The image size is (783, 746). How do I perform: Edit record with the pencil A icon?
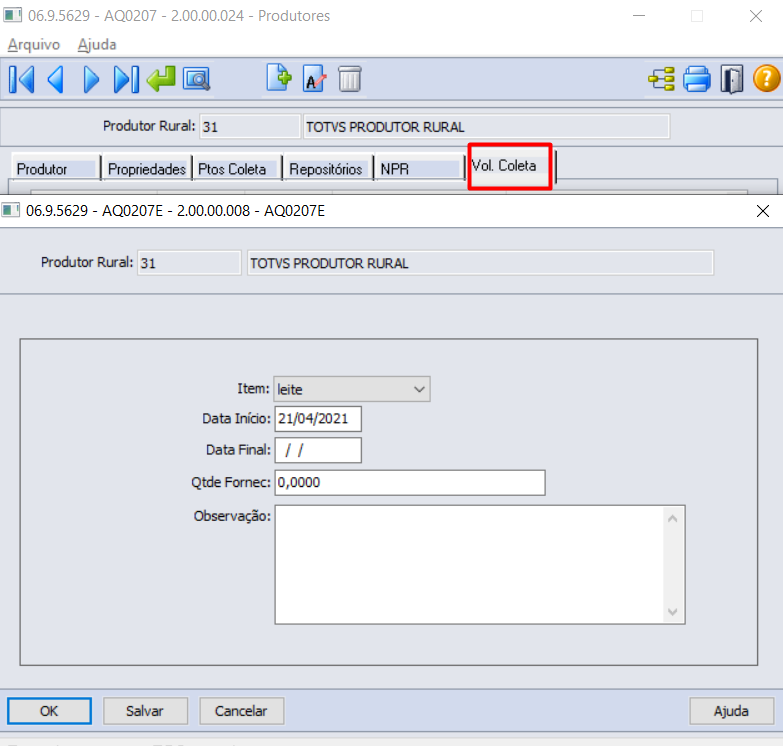pyautogui.click(x=314, y=79)
